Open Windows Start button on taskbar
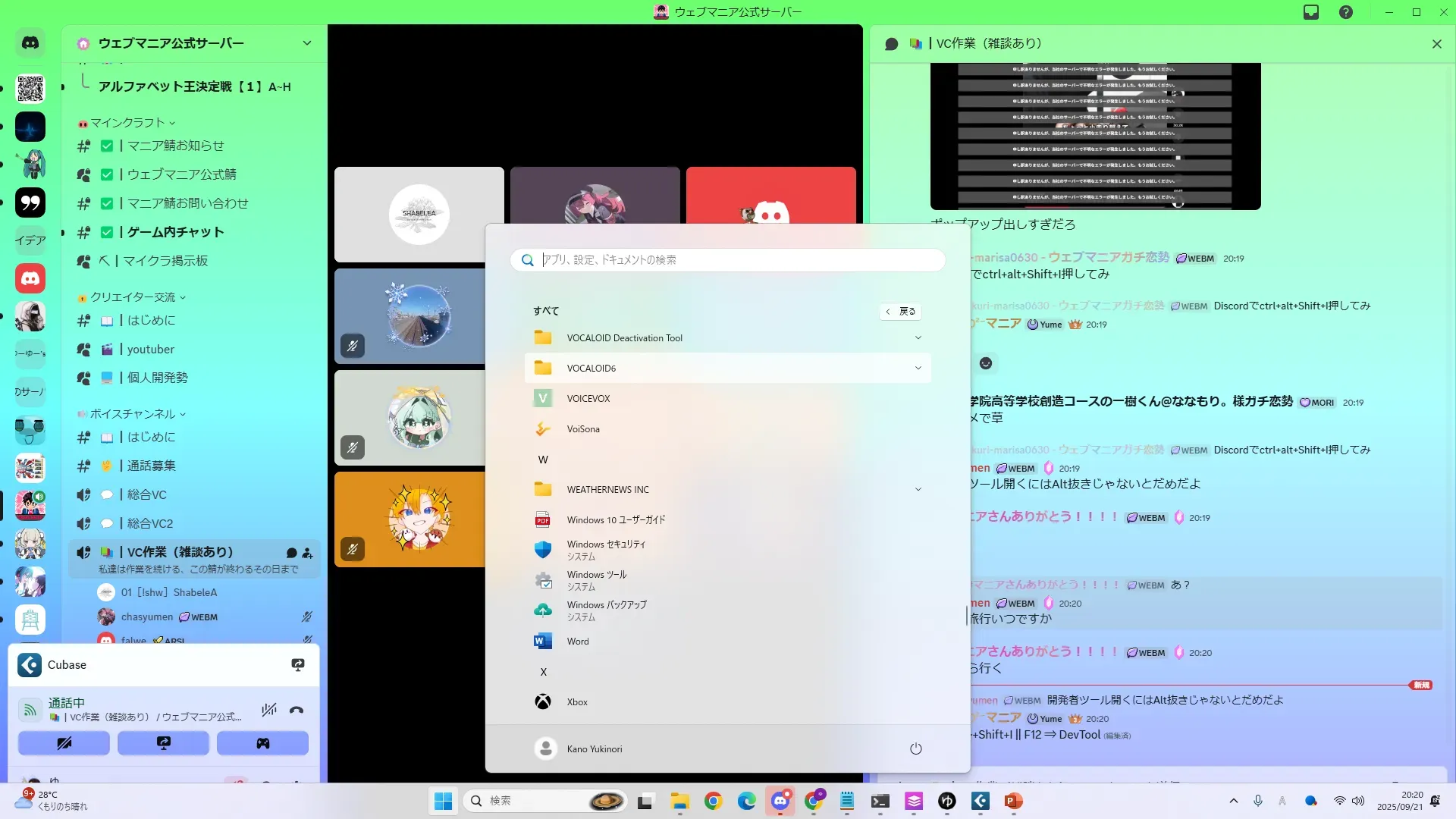Image resolution: width=1456 pixels, height=819 pixels. tap(444, 801)
